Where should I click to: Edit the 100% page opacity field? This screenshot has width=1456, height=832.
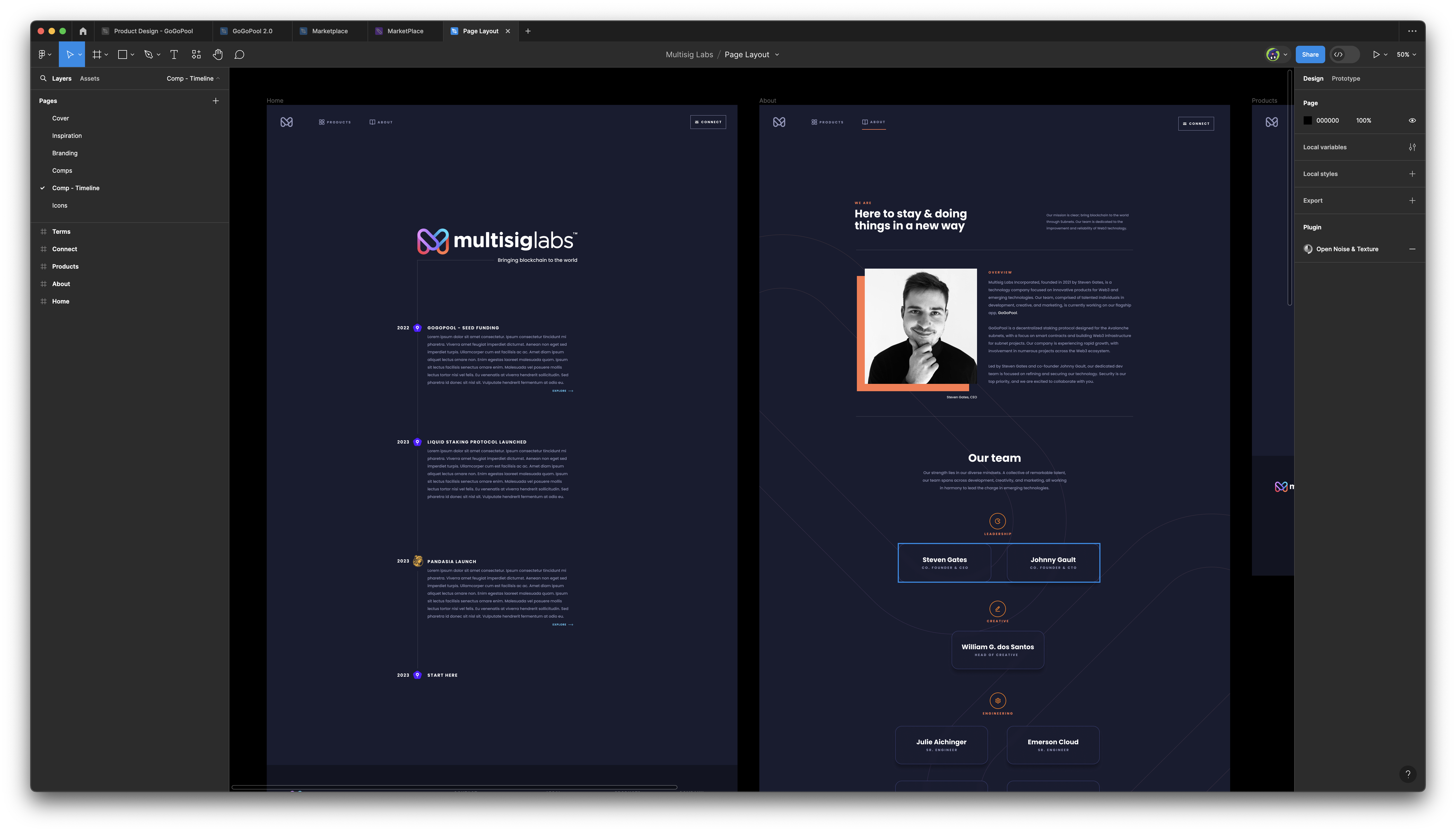tap(1363, 121)
